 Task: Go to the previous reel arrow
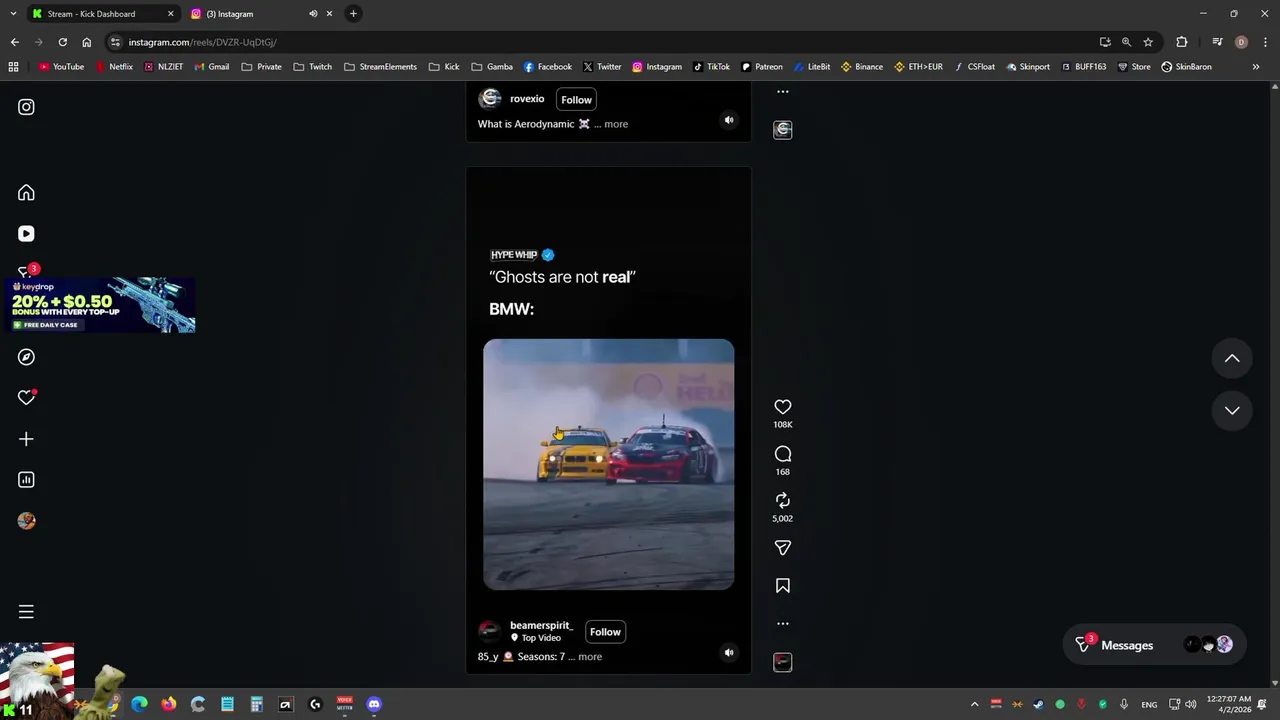(x=1232, y=358)
